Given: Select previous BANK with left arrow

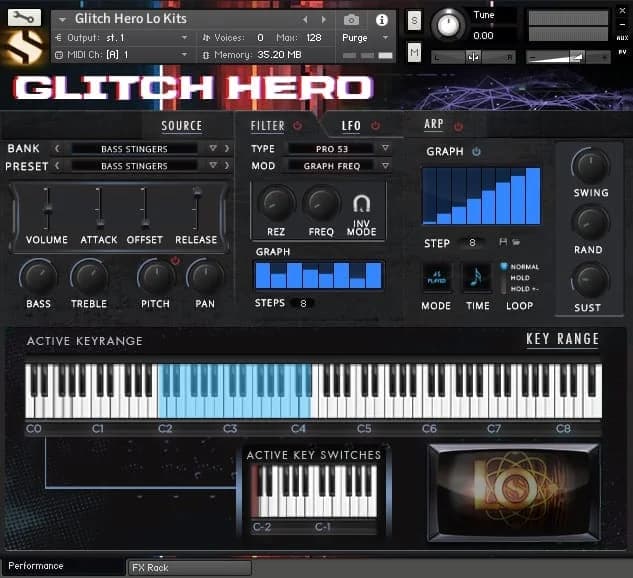Looking at the screenshot, I should 57,149.
